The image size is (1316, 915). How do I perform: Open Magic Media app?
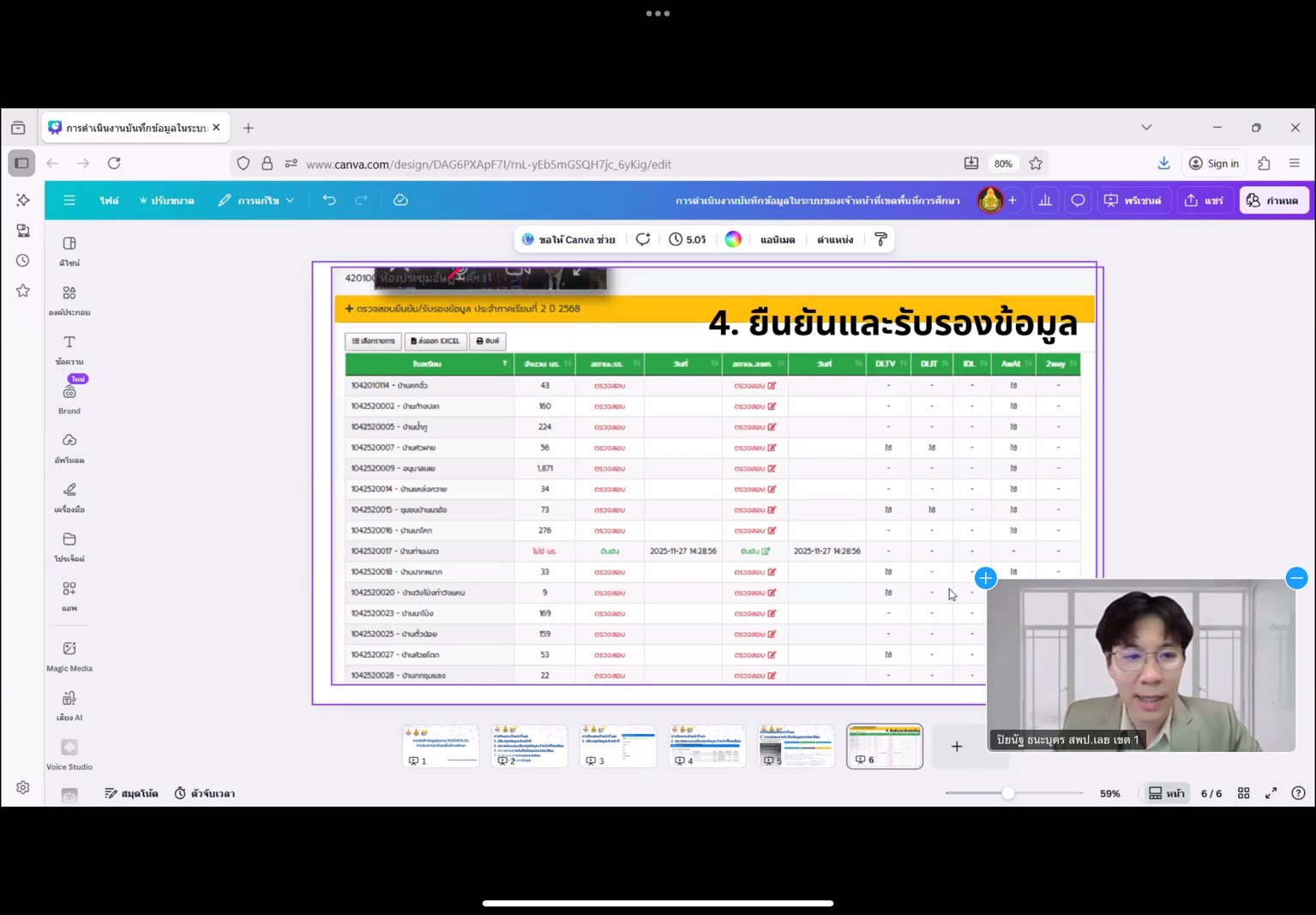click(x=69, y=654)
